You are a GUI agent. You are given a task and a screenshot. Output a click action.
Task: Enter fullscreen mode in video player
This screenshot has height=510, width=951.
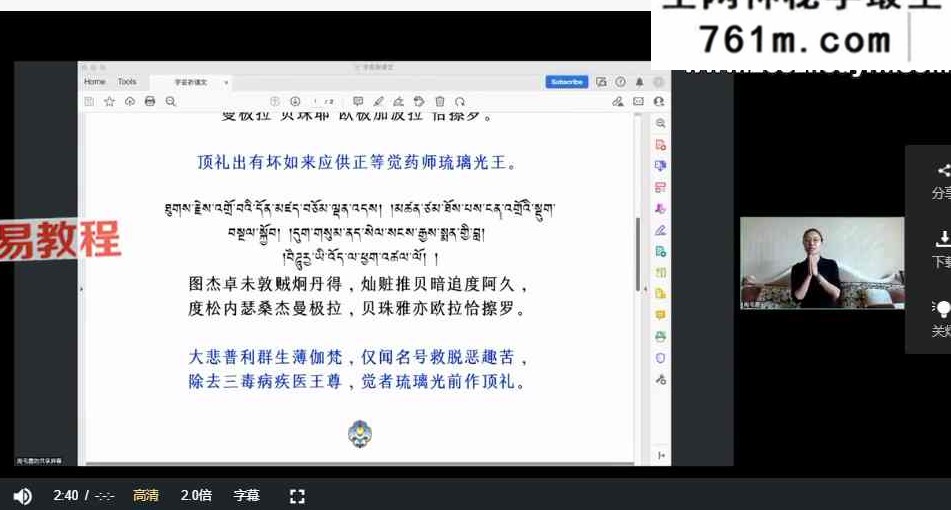pyautogui.click(x=297, y=496)
